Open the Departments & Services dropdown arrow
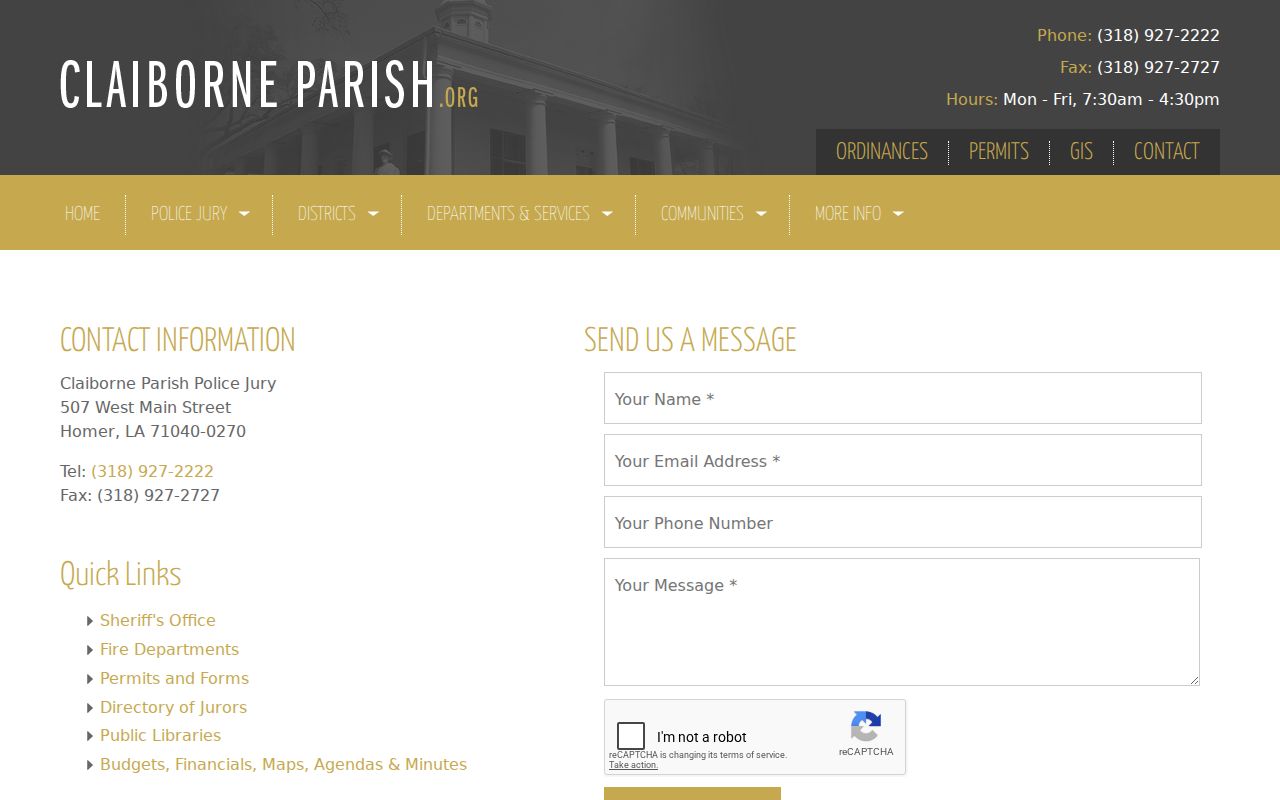Viewport: 1280px width, 800px height. (x=607, y=214)
